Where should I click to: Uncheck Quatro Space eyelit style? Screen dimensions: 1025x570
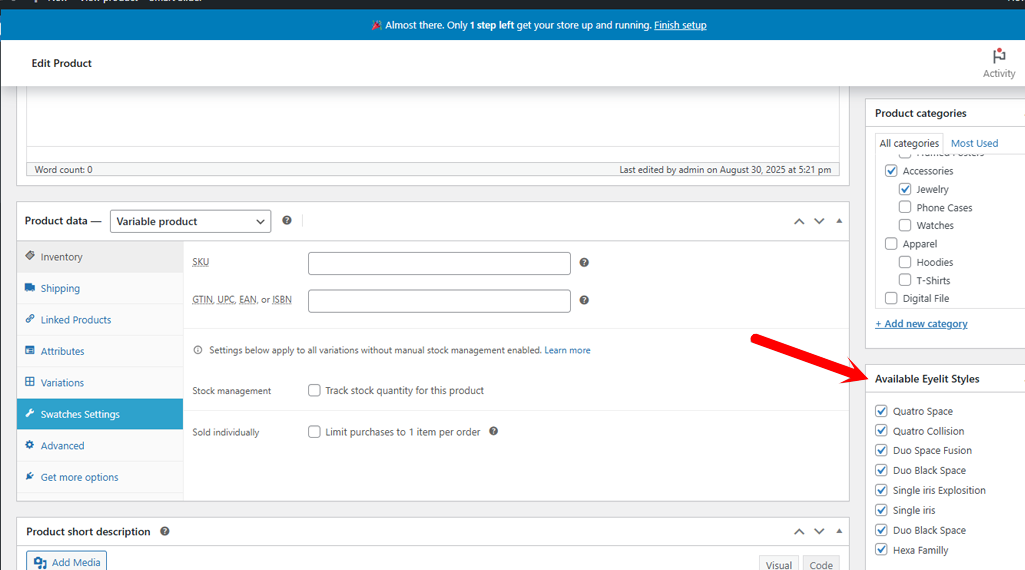point(881,411)
